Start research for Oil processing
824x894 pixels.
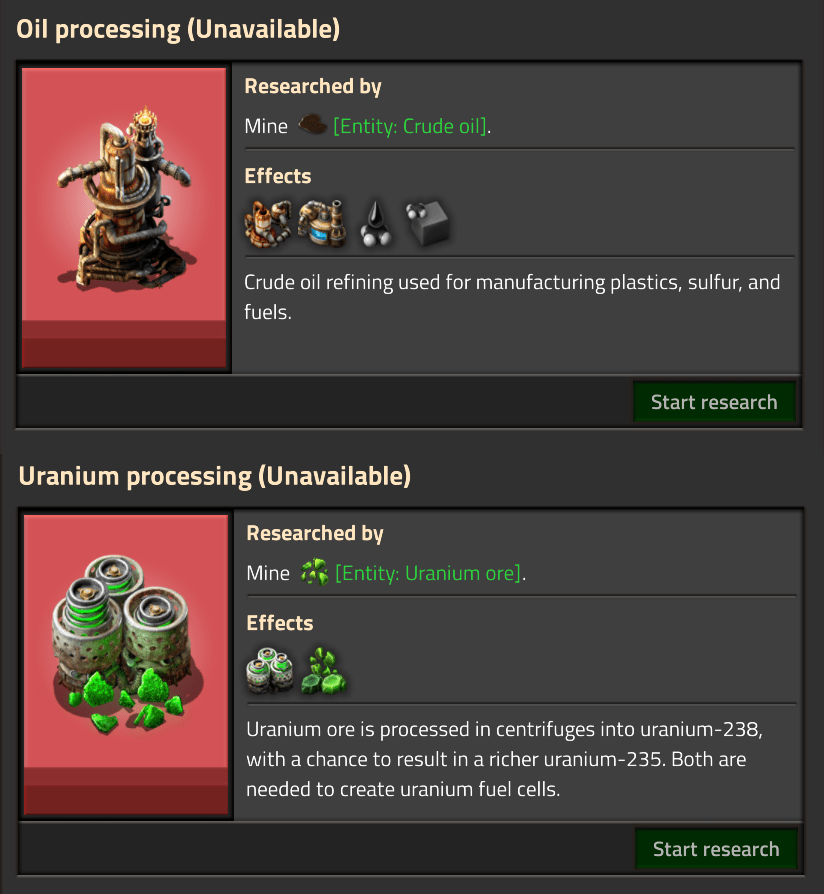click(x=713, y=402)
